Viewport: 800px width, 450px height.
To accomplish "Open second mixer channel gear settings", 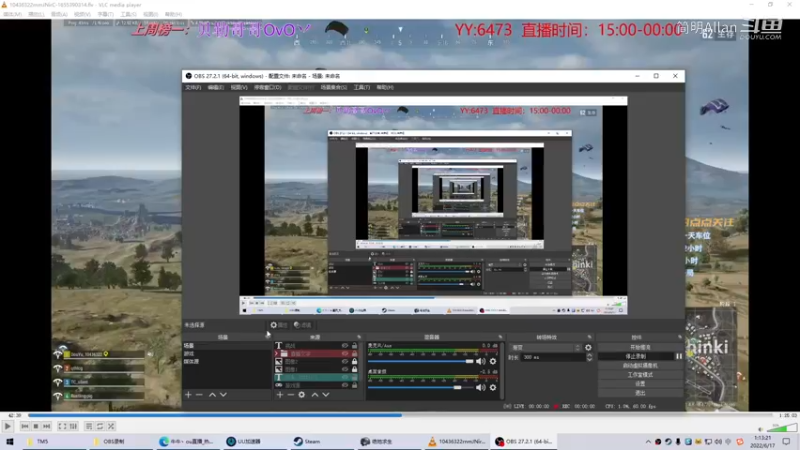I will (x=493, y=388).
